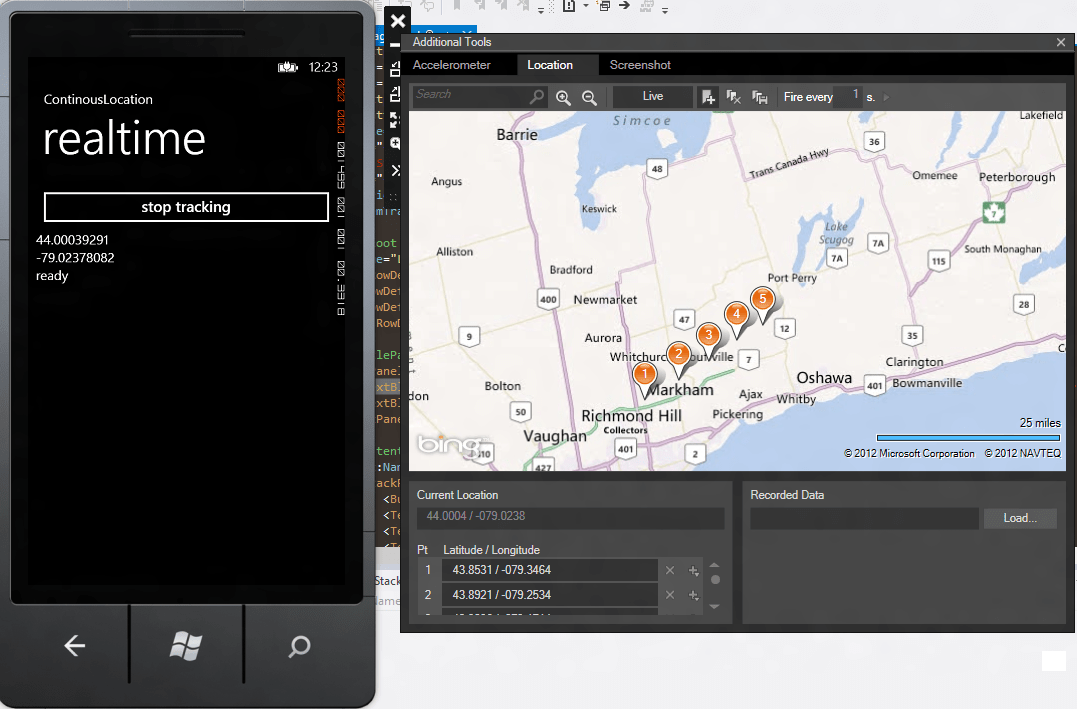Tap stop tracking on the emulator
The height and width of the screenshot is (709, 1077).
[186, 207]
